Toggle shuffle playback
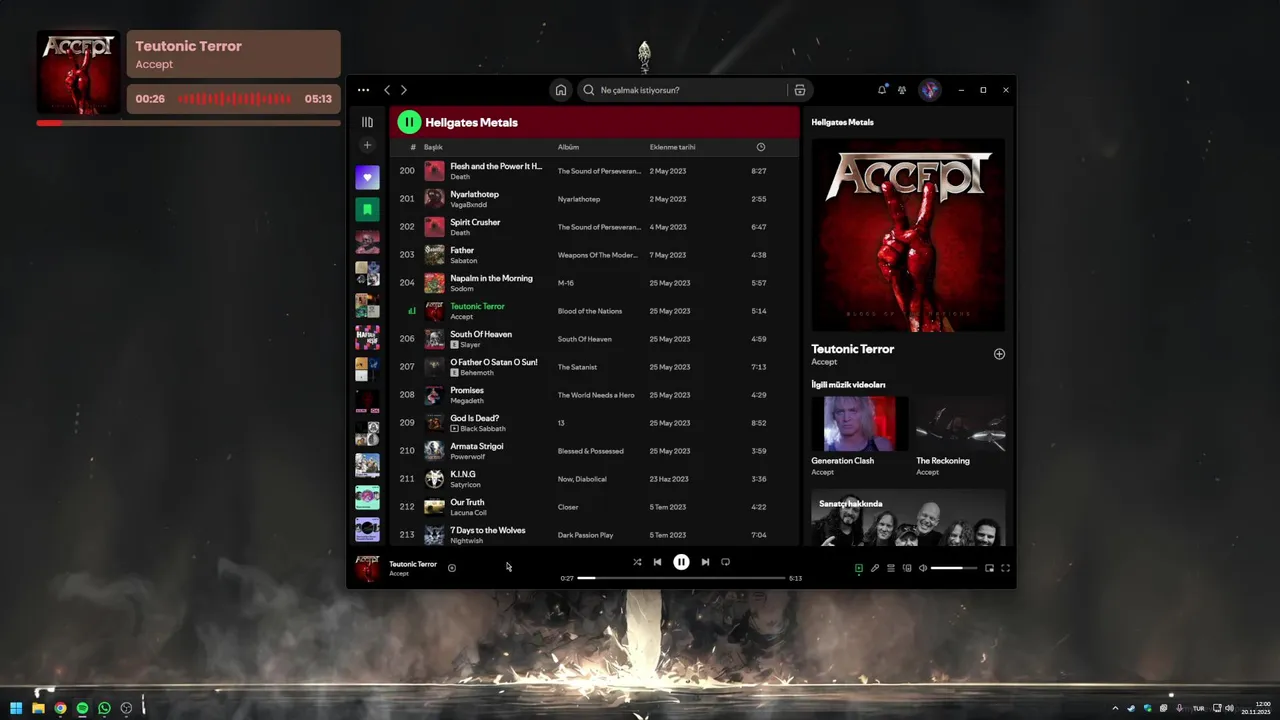Image resolution: width=1280 pixels, height=720 pixels. (x=637, y=562)
